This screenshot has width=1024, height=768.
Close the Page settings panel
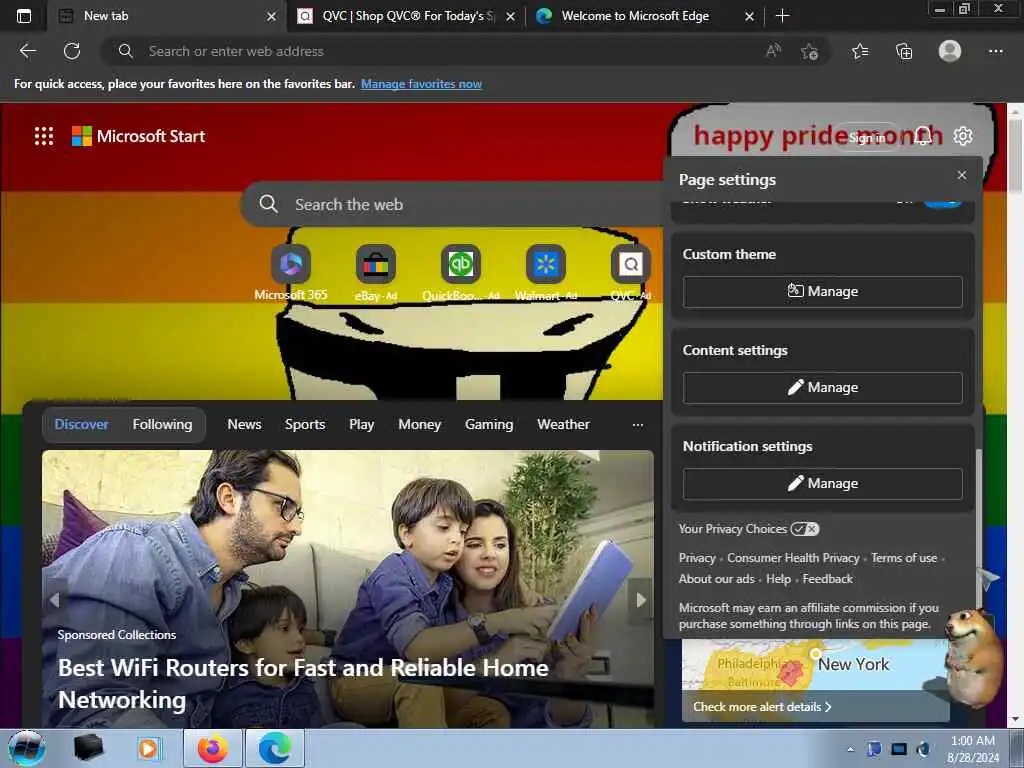(x=961, y=175)
